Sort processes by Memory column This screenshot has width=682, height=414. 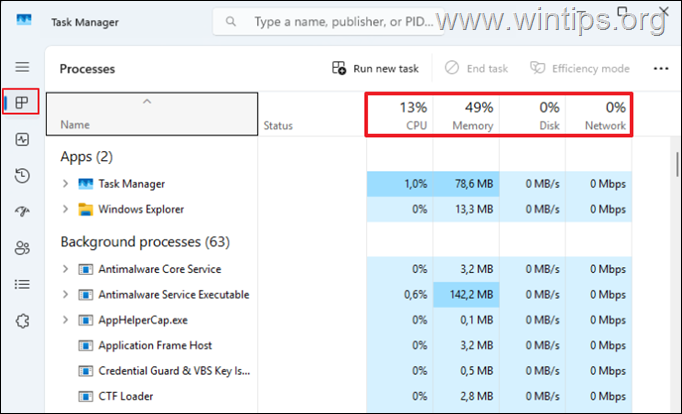point(466,114)
